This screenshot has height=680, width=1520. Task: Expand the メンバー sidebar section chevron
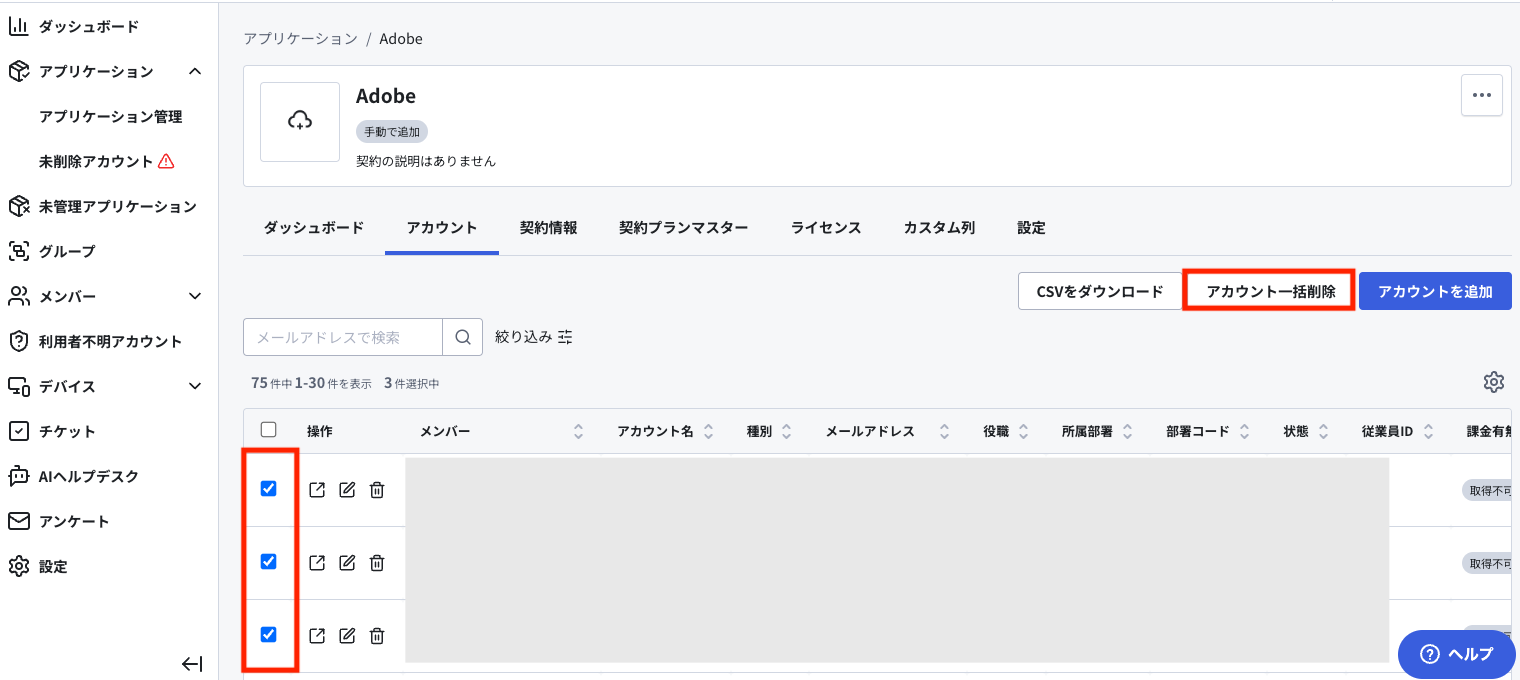(195, 296)
